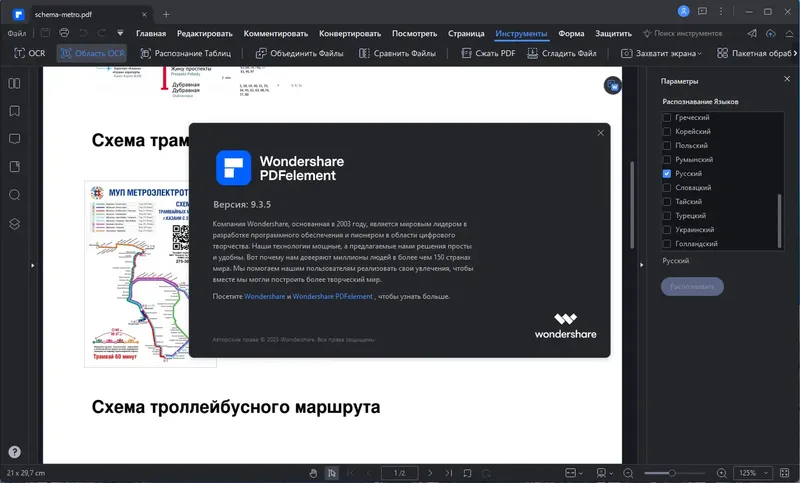Screen dimensions: 800x483
Task: Show more toolbar items with the right chevron
Action: [x=795, y=53]
